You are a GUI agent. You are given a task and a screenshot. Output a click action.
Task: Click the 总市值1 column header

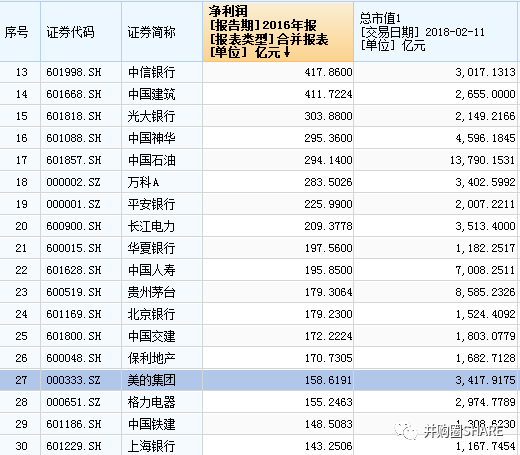(435, 32)
